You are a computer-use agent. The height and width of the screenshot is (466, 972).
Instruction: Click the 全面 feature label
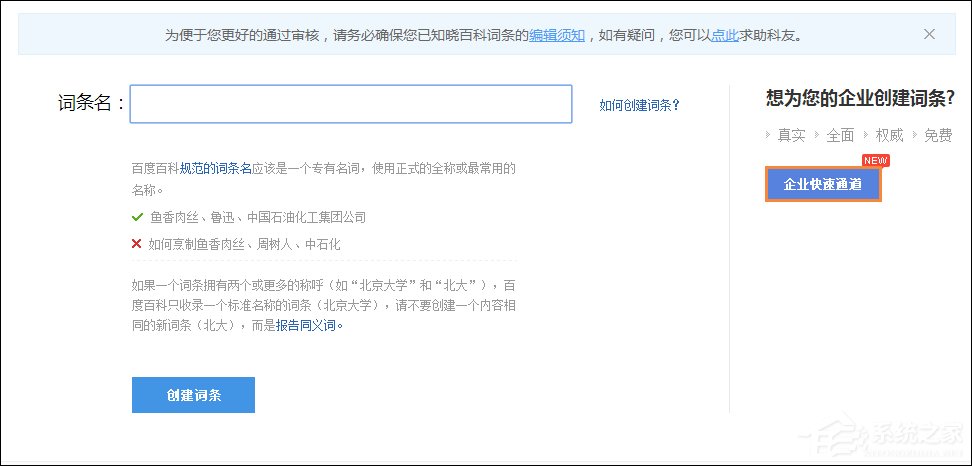(x=841, y=135)
